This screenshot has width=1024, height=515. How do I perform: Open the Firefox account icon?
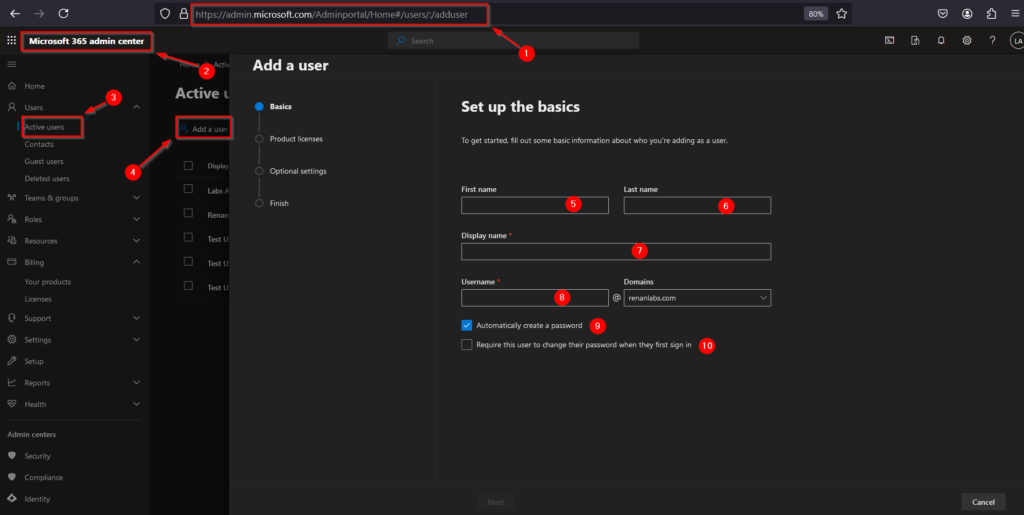point(967,13)
